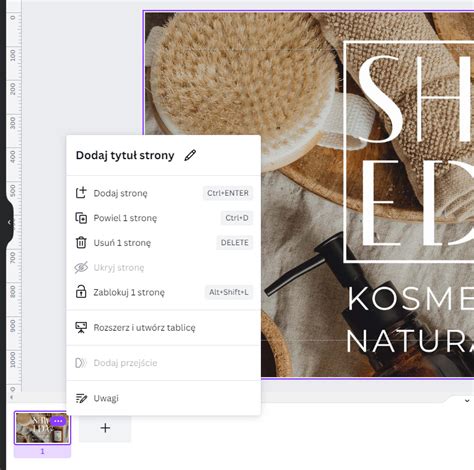Collapse the page strip with the chevron at right

(467, 401)
